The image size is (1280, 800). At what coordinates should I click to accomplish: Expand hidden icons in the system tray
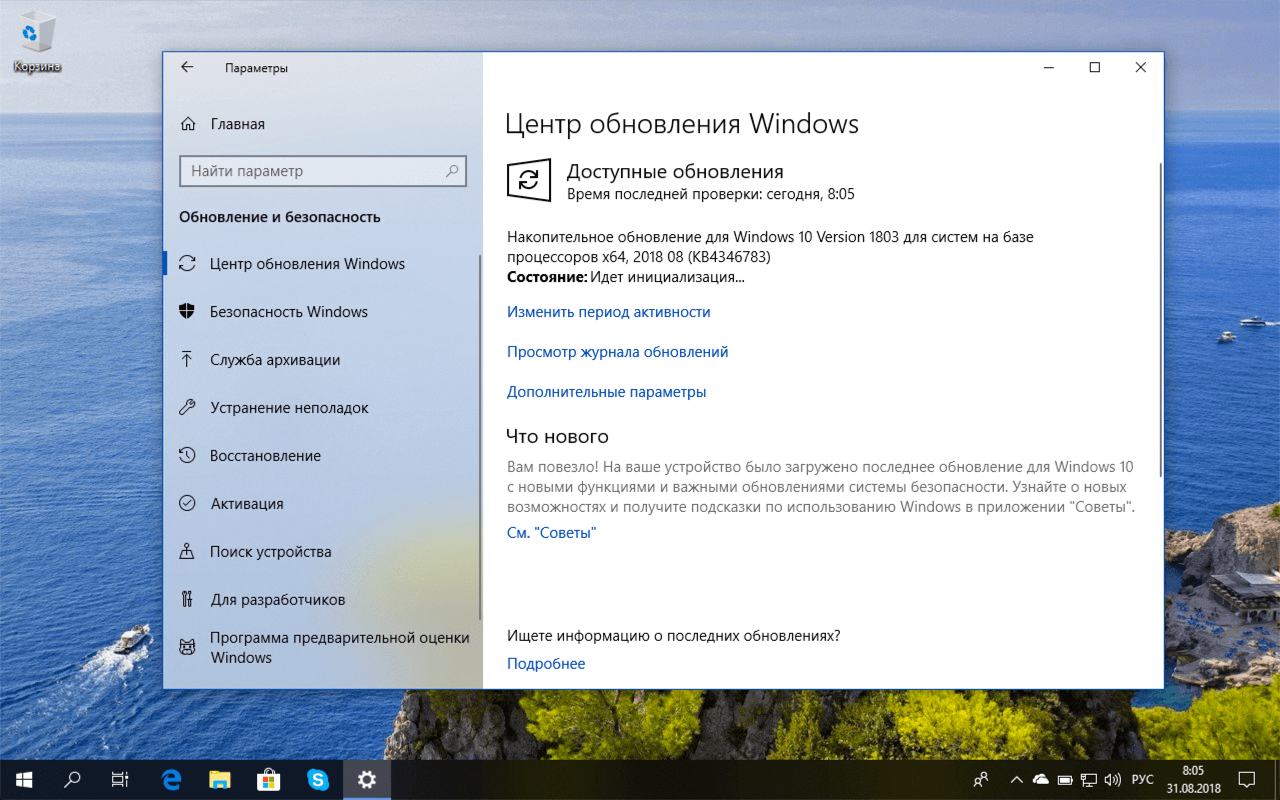1015,779
